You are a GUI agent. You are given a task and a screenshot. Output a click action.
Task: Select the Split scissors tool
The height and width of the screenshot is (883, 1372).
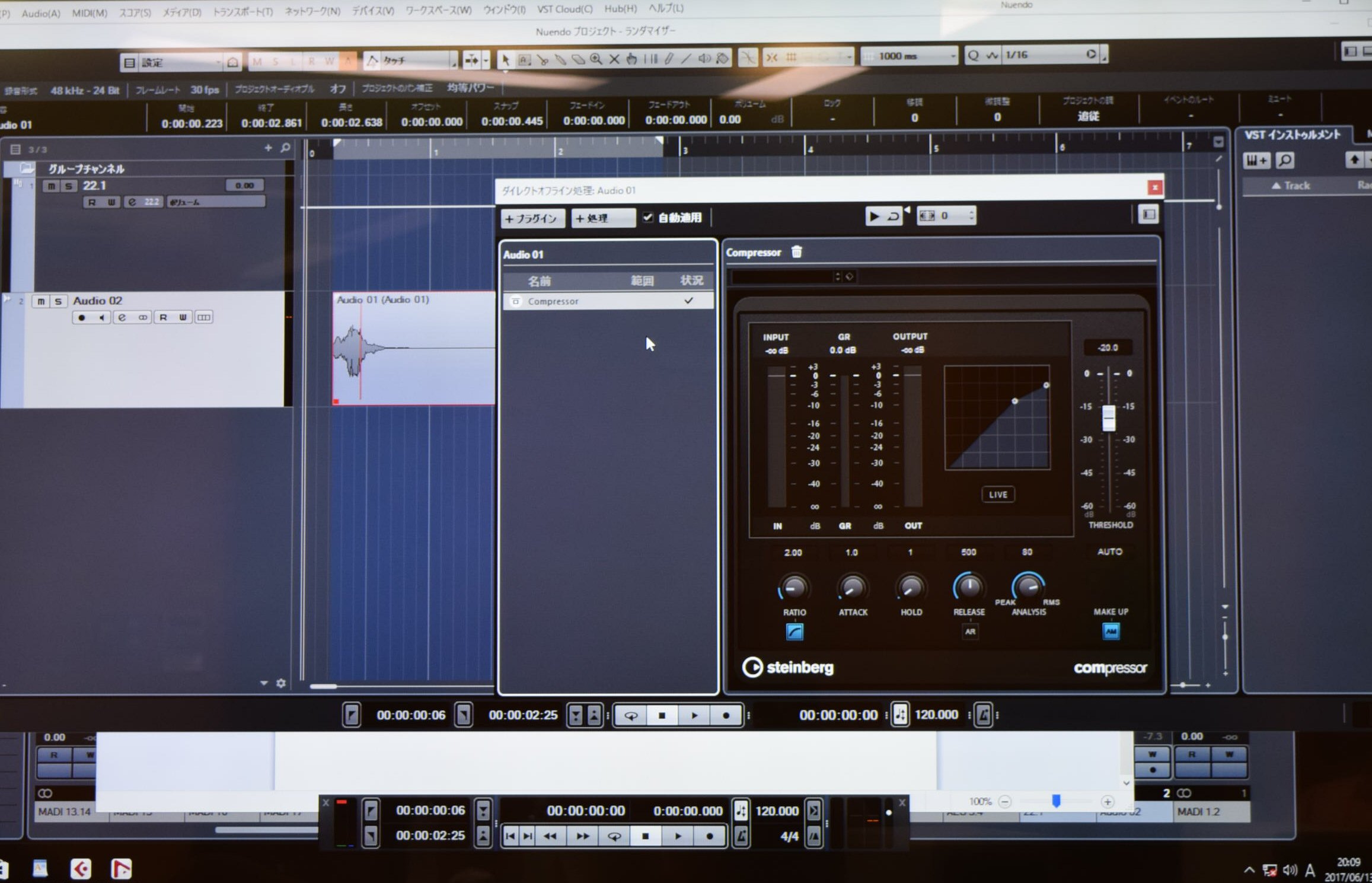pos(542,59)
